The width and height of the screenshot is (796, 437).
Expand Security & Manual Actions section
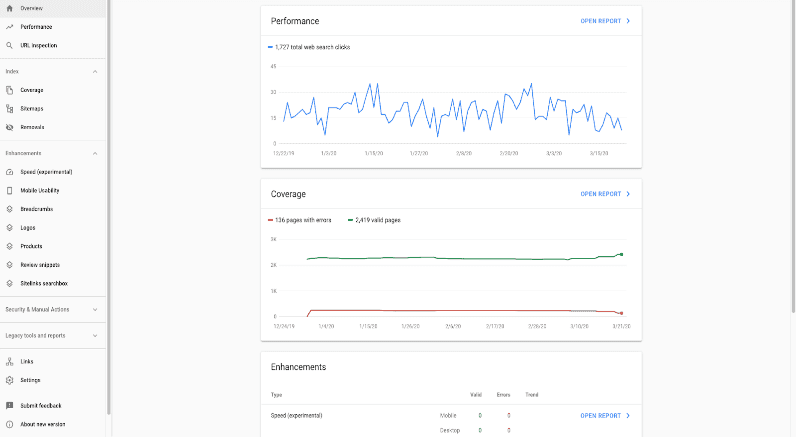pos(95,310)
